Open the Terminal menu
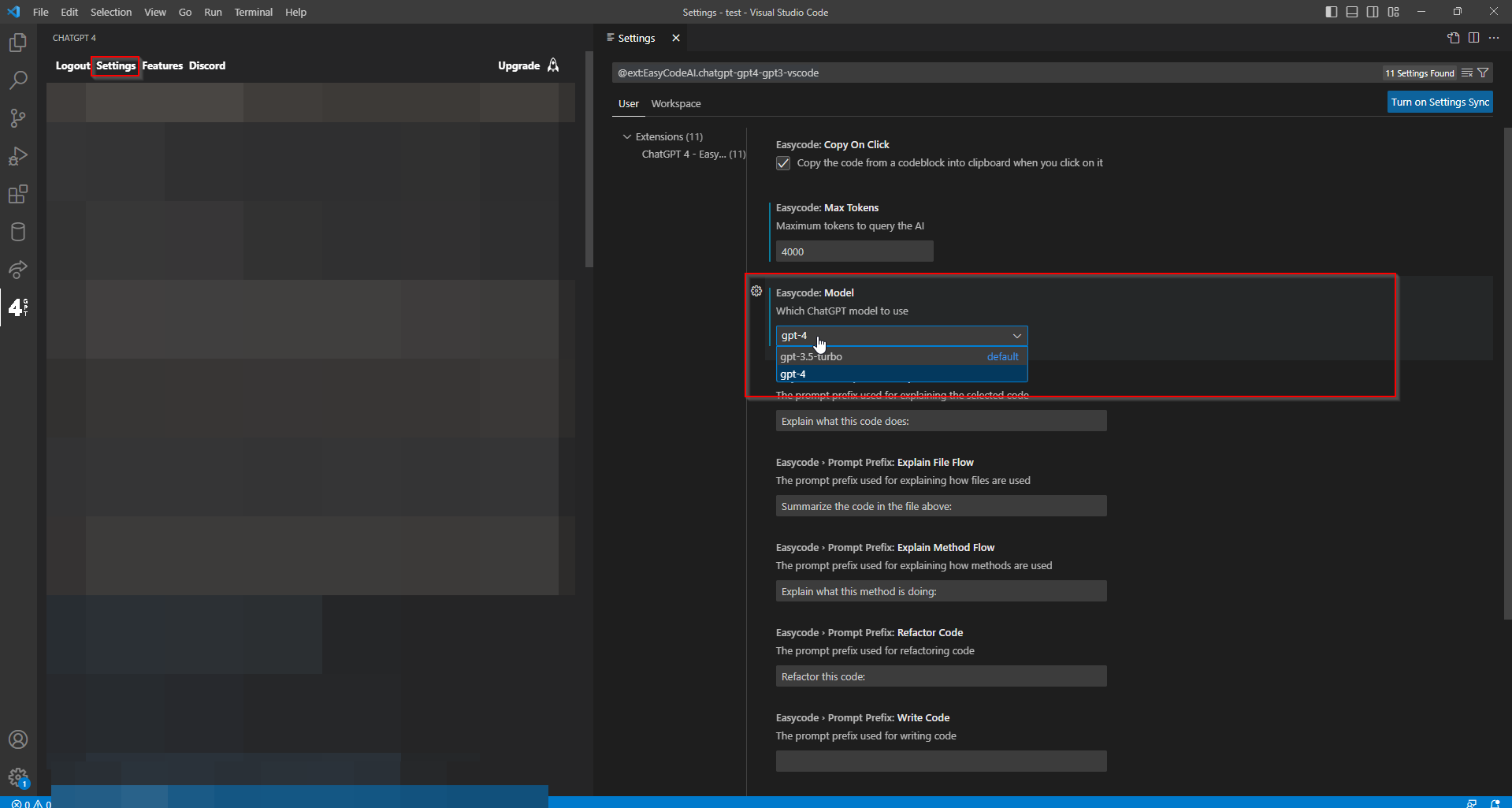The height and width of the screenshot is (808, 1512). (x=253, y=12)
